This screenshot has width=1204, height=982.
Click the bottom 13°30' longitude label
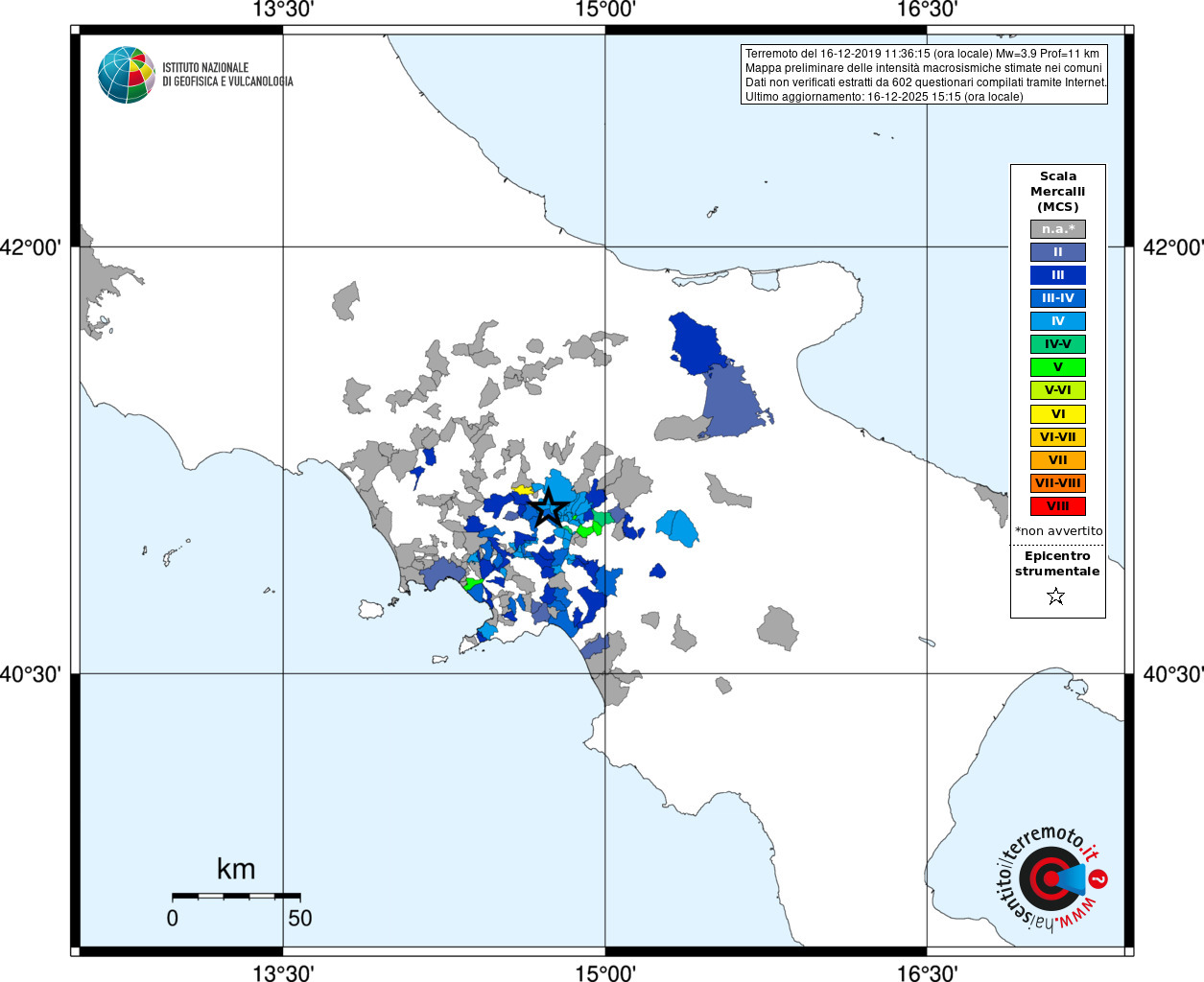[x=283, y=973]
